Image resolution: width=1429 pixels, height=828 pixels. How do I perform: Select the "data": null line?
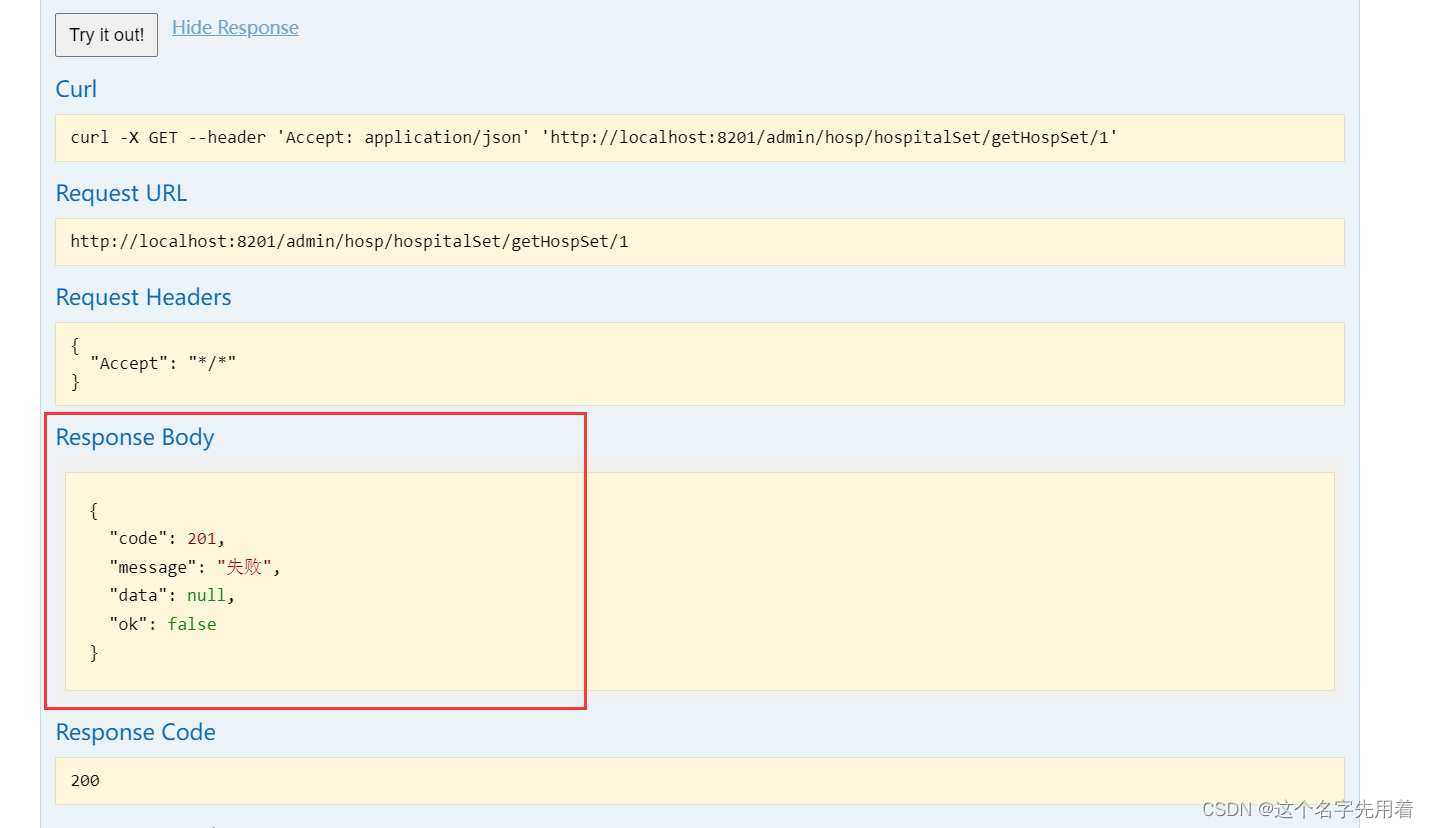(x=172, y=595)
